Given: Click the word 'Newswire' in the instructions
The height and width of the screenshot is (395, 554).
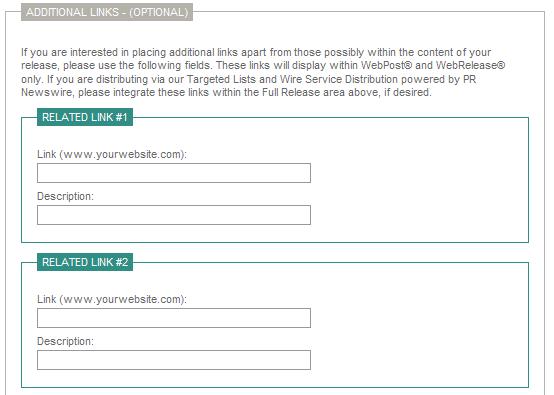Looking at the screenshot, I should [48, 92].
